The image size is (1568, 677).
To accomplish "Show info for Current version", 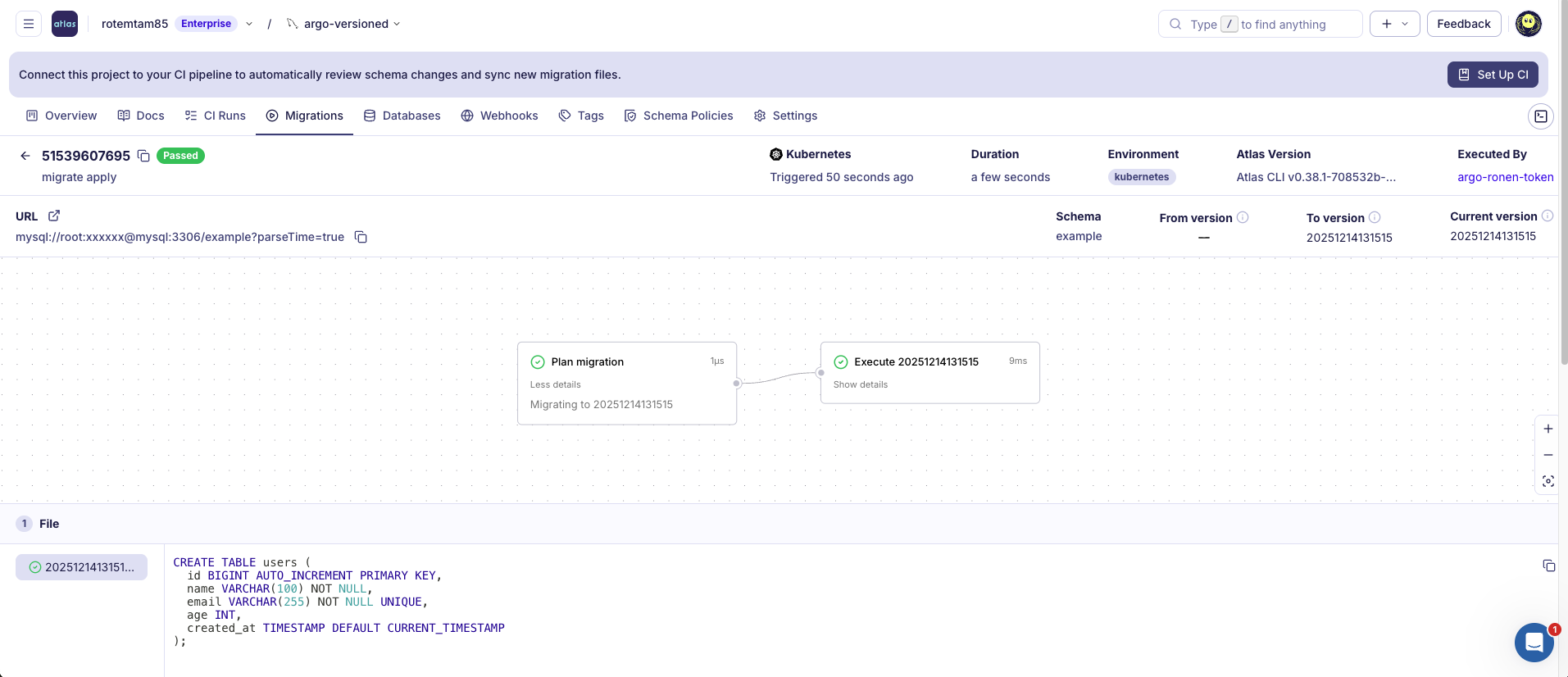I will 1548,216.
